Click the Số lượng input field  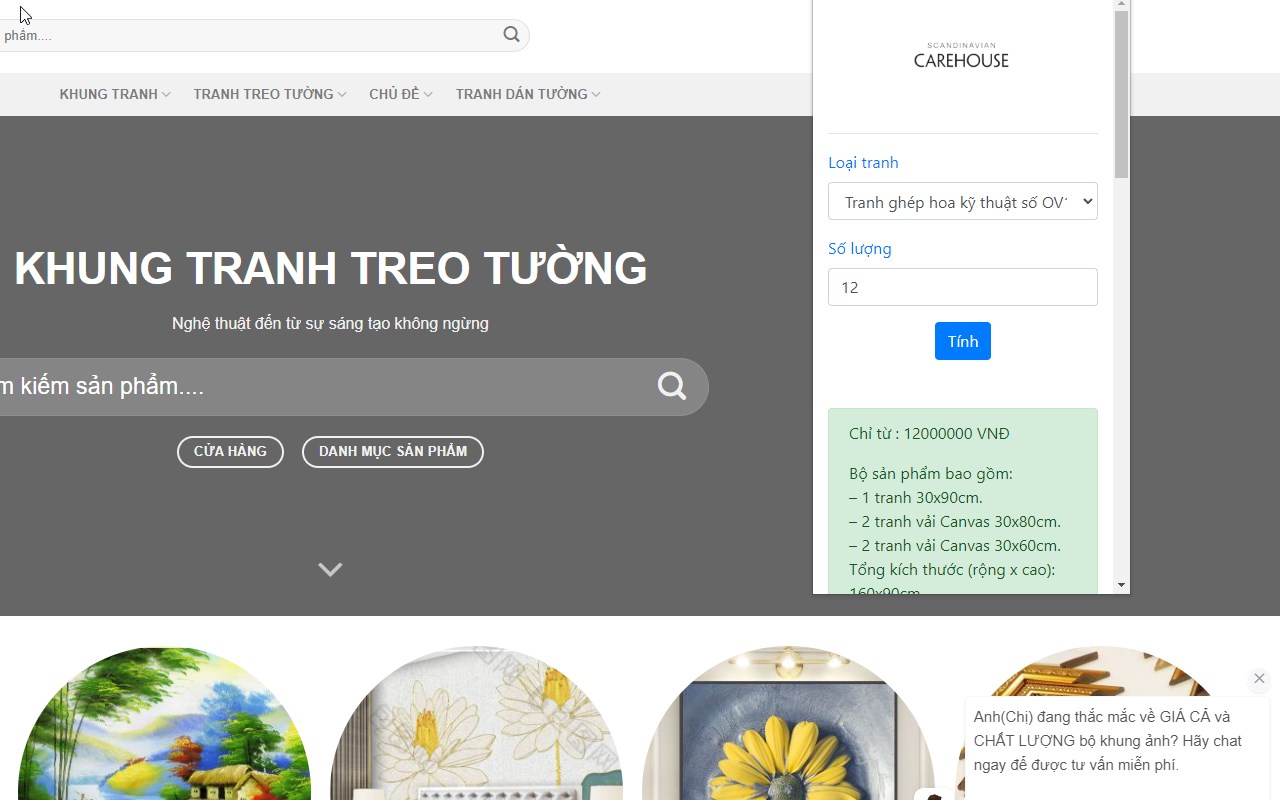pos(963,287)
